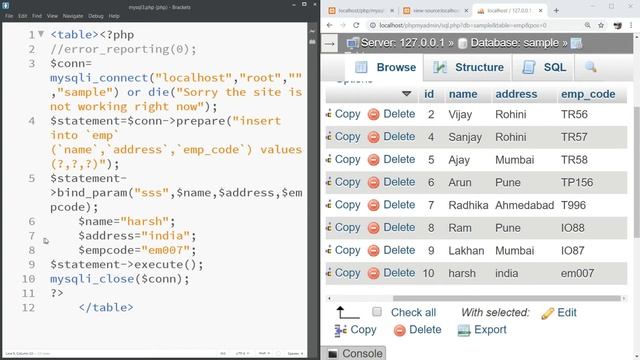Click the red Delete icon for harsh row
Viewport: 640px width, 360px height.
click(x=373, y=273)
